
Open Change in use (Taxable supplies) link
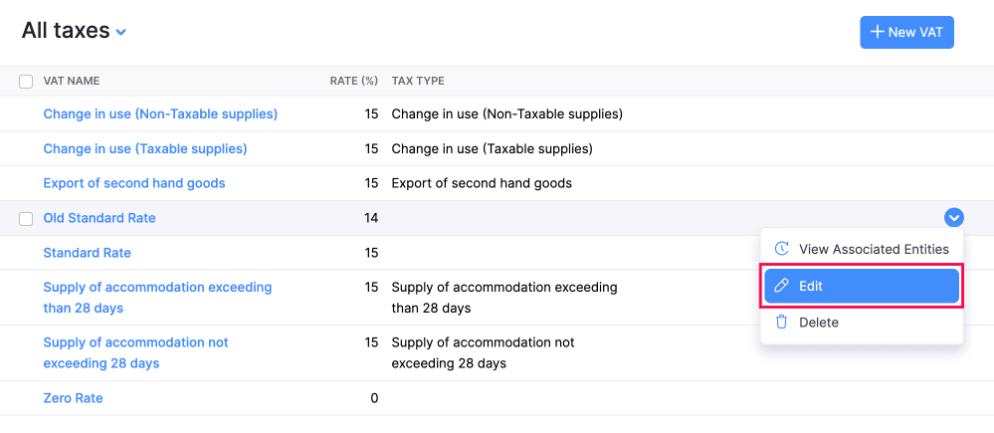pyautogui.click(x=145, y=149)
